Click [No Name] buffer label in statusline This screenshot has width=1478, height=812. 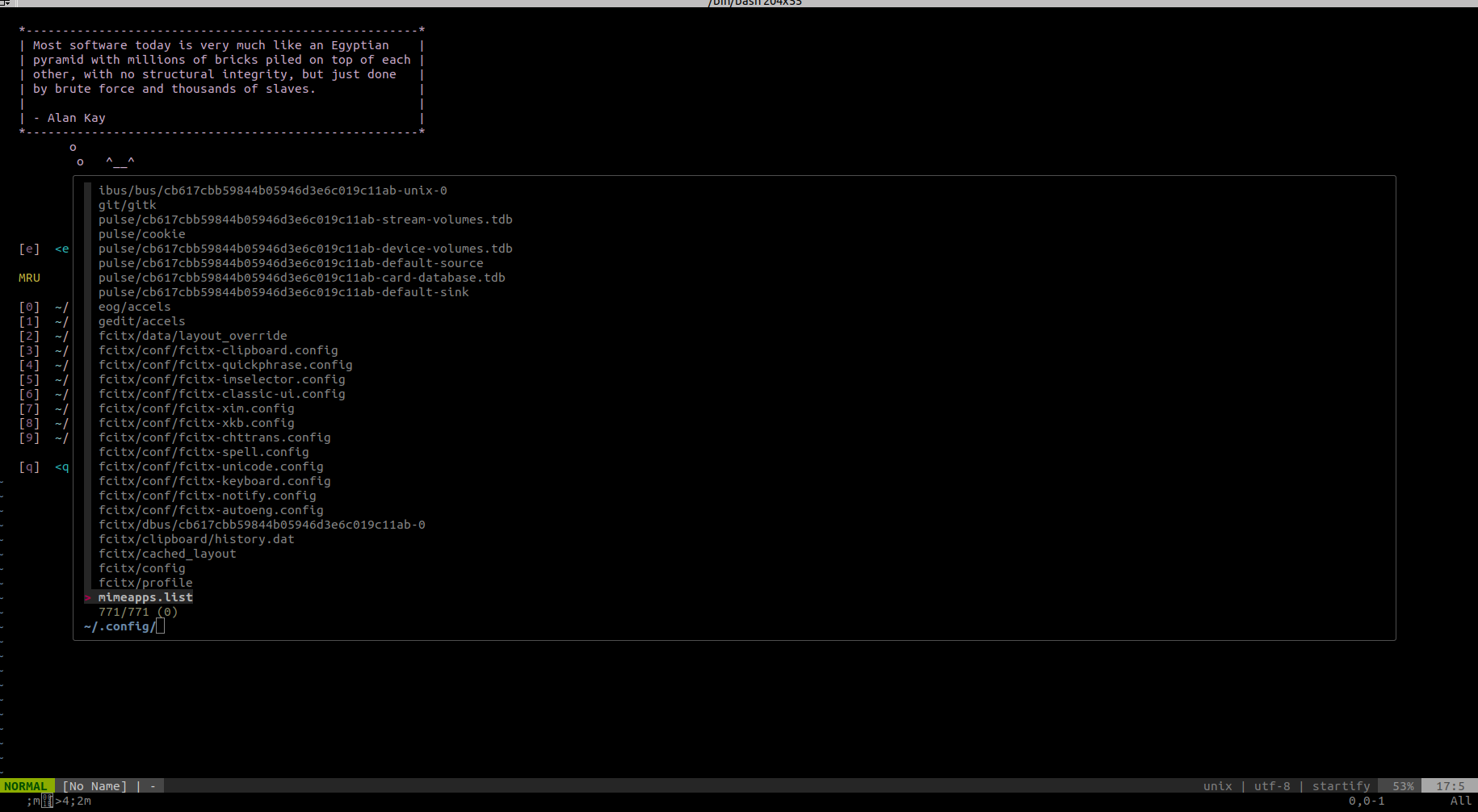click(94, 786)
